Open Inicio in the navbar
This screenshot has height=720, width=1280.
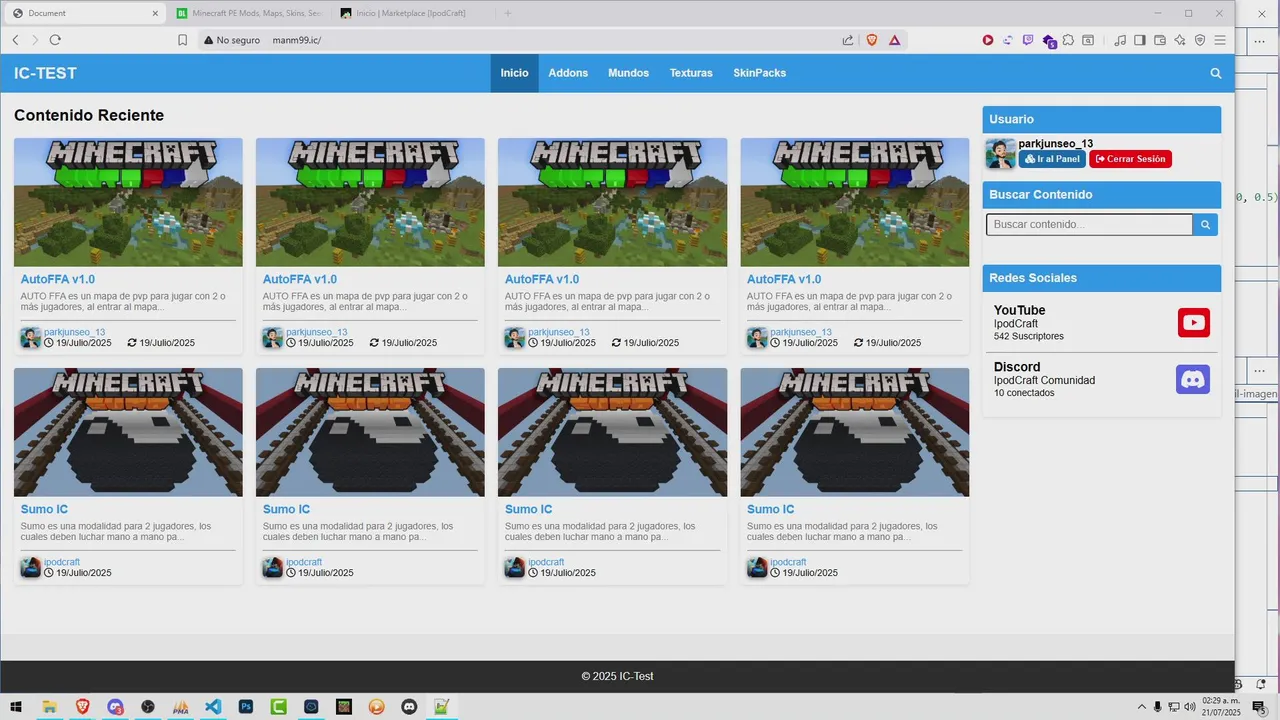[514, 73]
